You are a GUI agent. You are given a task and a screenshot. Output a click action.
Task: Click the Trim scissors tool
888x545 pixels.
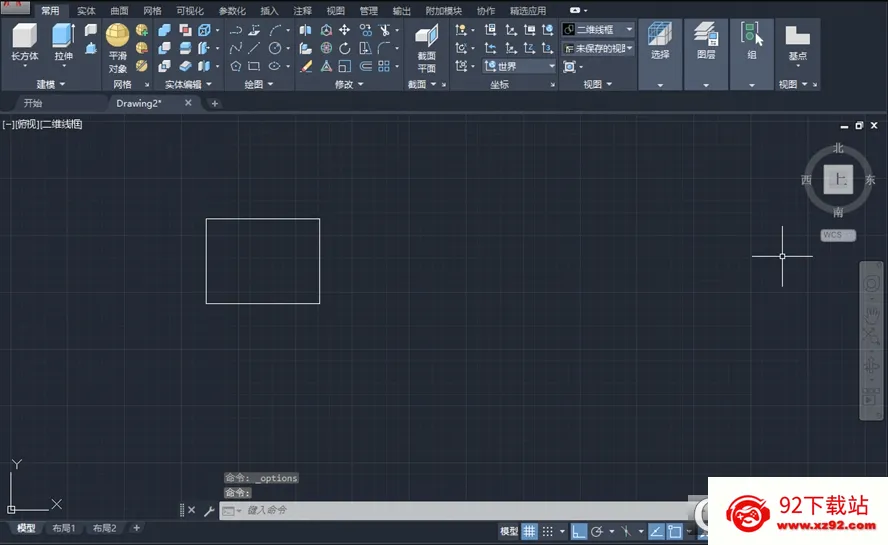point(385,29)
